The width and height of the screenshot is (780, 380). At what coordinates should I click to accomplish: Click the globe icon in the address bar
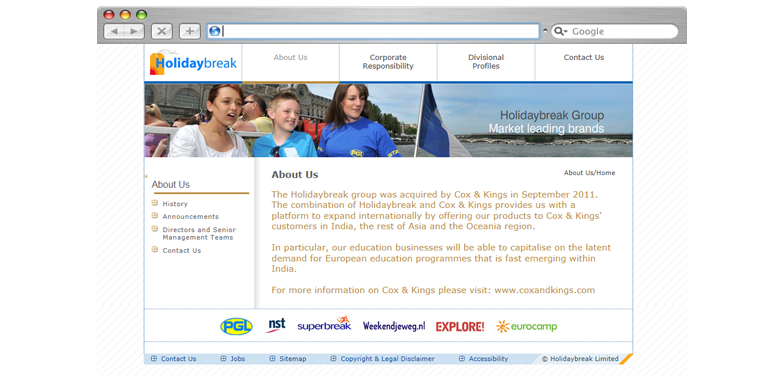(214, 31)
